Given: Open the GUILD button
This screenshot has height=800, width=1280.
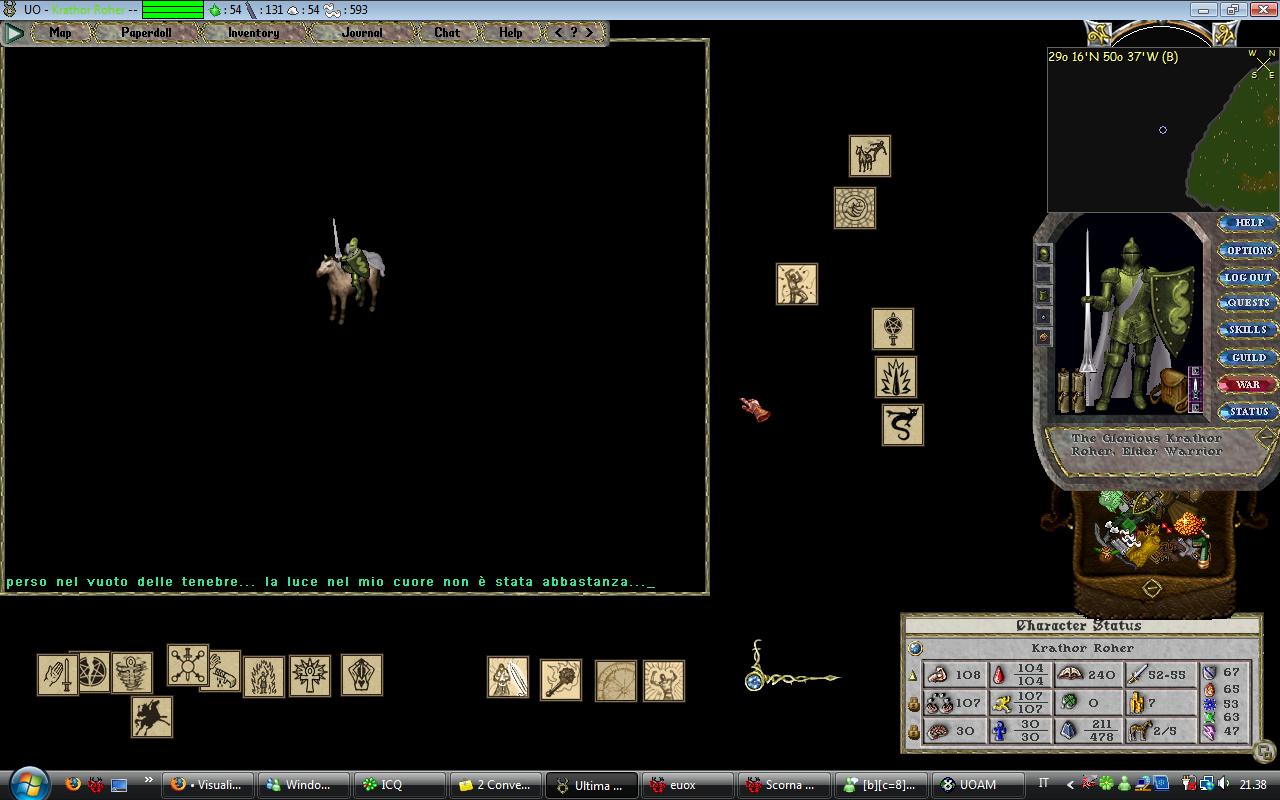Looking at the screenshot, I should click(1248, 357).
